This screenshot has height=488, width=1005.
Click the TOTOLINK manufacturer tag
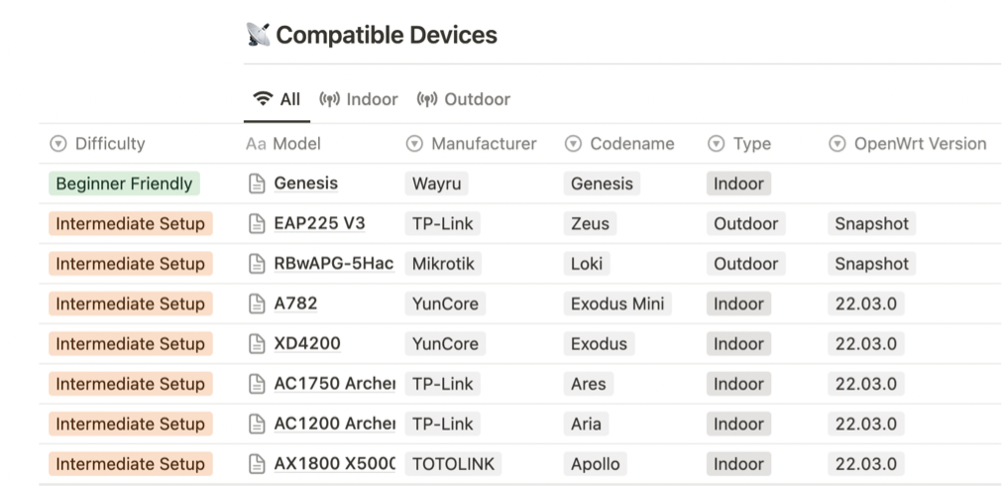(453, 464)
